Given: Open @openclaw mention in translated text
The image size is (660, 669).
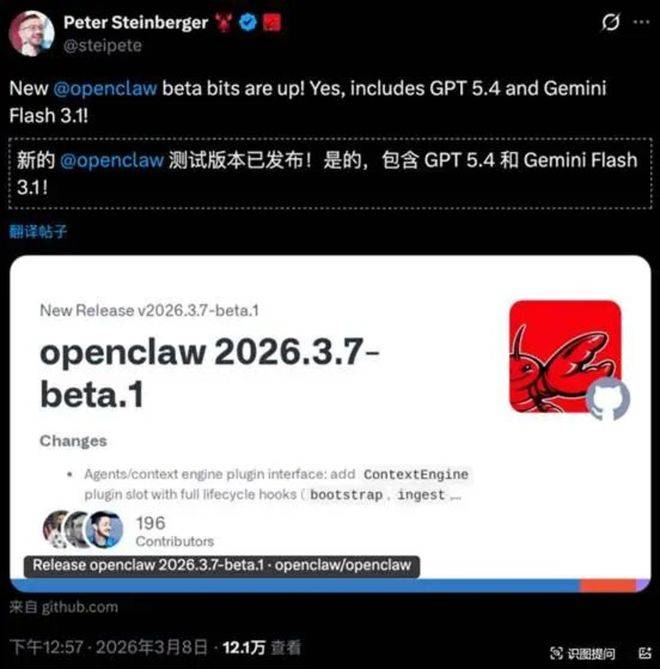Looking at the screenshot, I should tap(112, 160).
